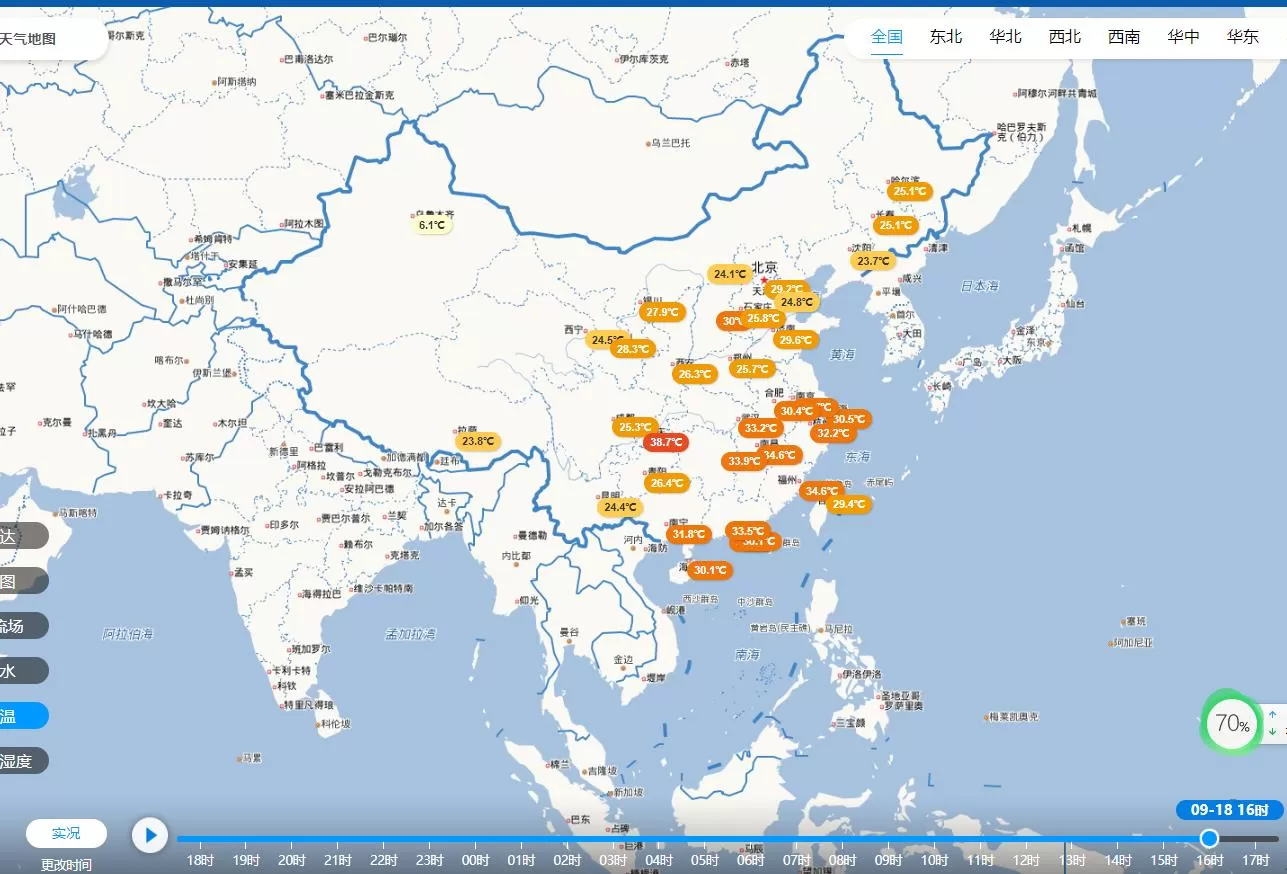Click the 更改时间 change time link
This screenshot has height=874, width=1287.
tap(66, 865)
